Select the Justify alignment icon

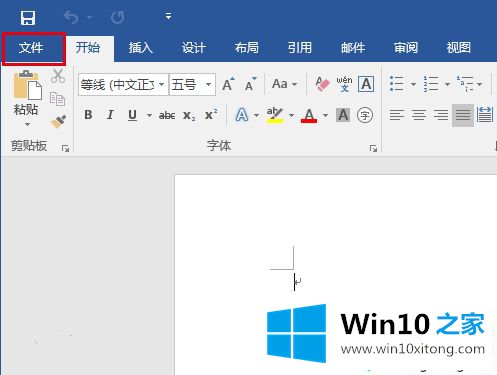(463, 115)
